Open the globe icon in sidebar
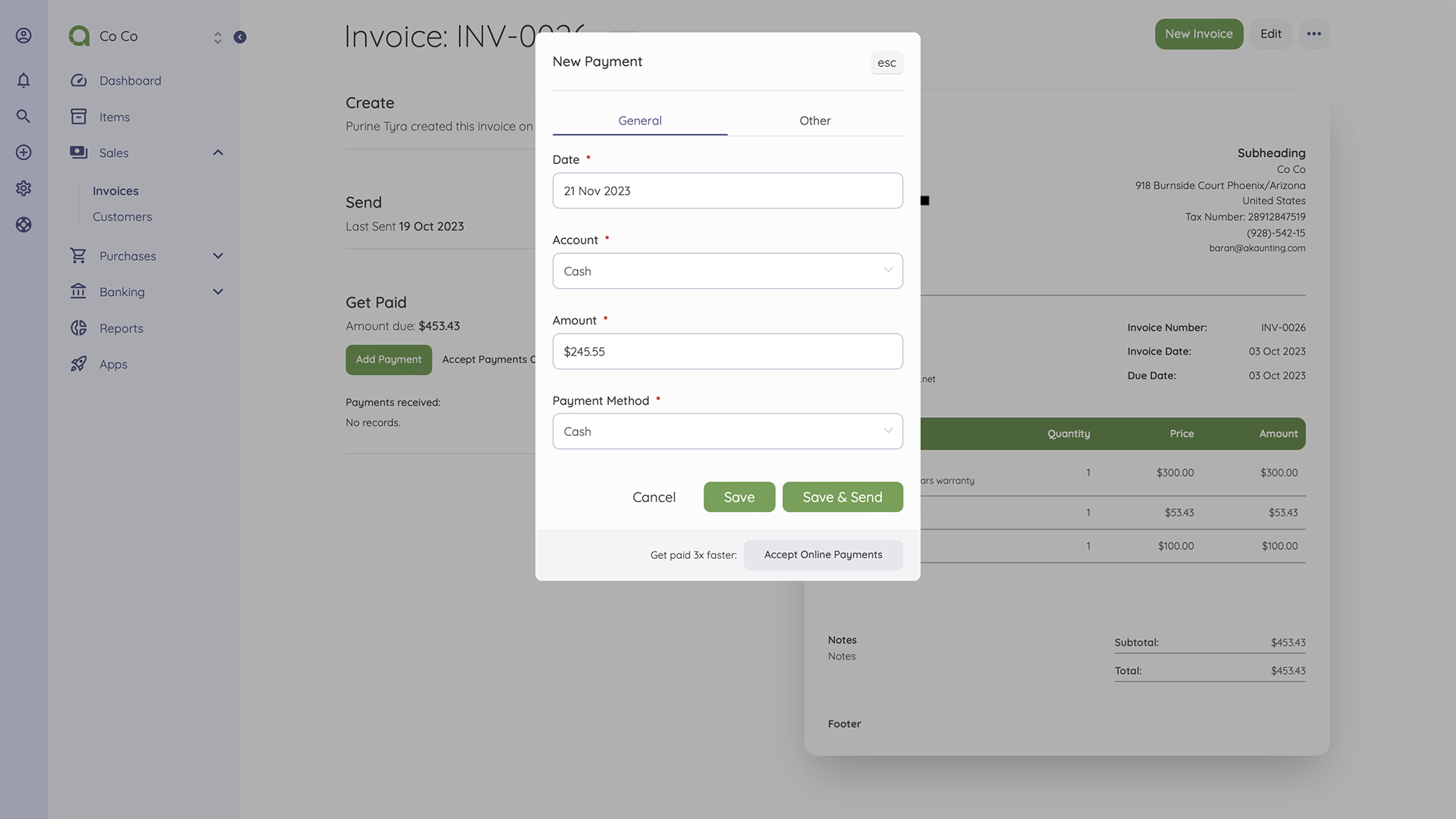The width and height of the screenshot is (1456, 819). [24, 224]
